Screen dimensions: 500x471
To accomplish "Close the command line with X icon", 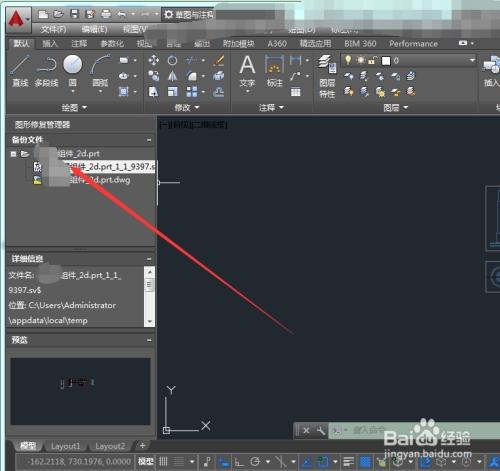I will [x=306, y=431].
